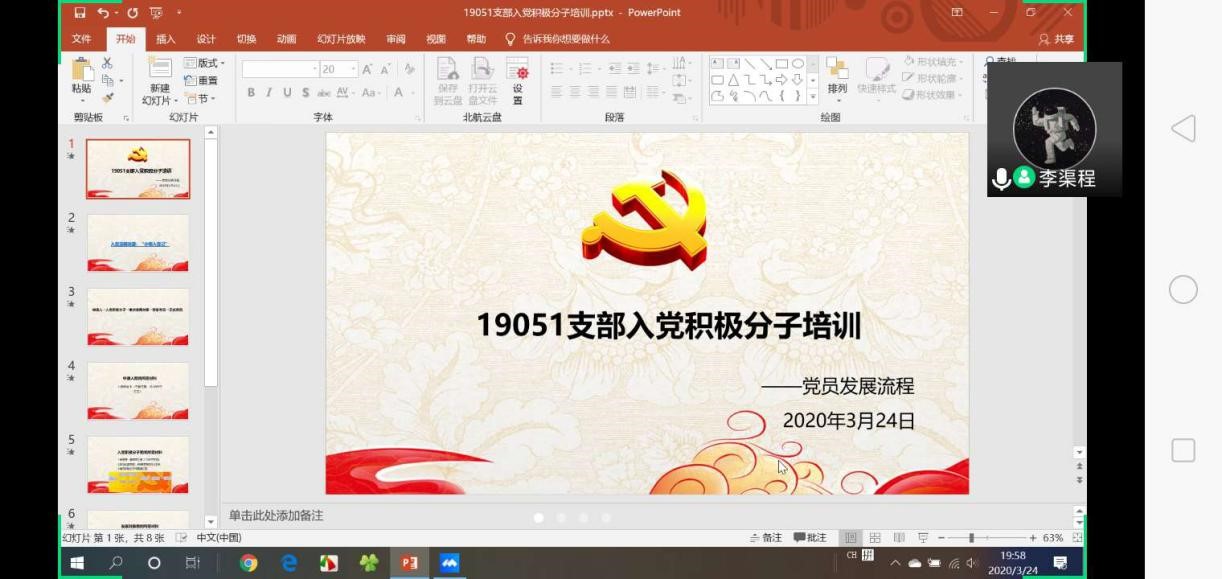This screenshot has height=579, width=1222.
Task: Open Google Chrome from the taskbar
Action: (x=248, y=563)
